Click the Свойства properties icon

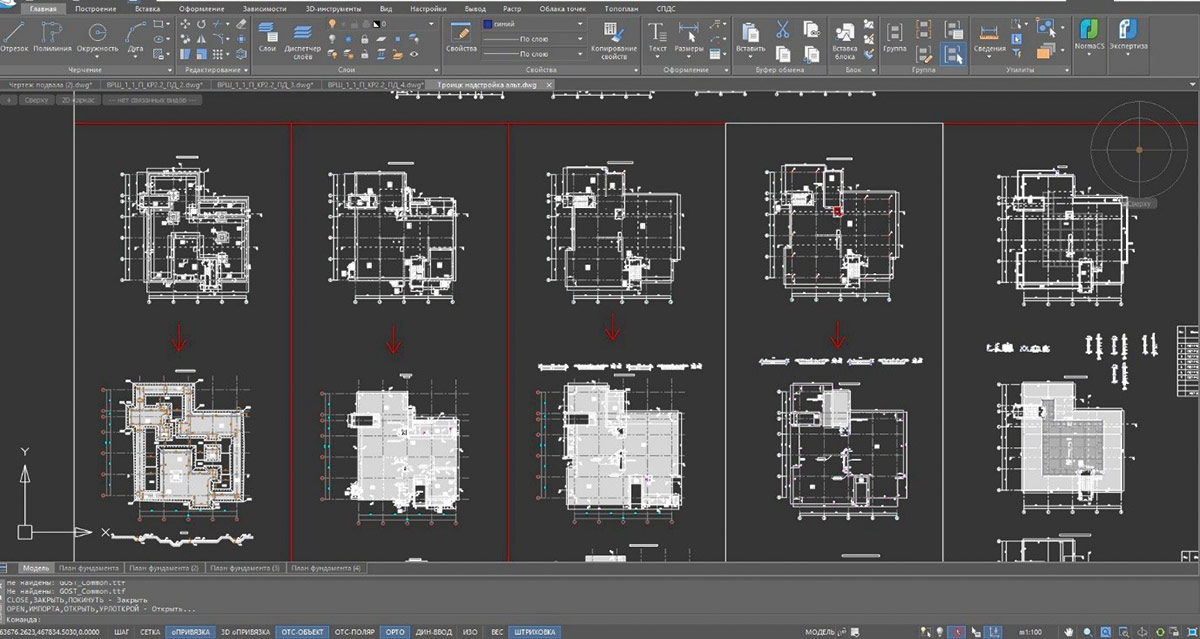coord(461,34)
